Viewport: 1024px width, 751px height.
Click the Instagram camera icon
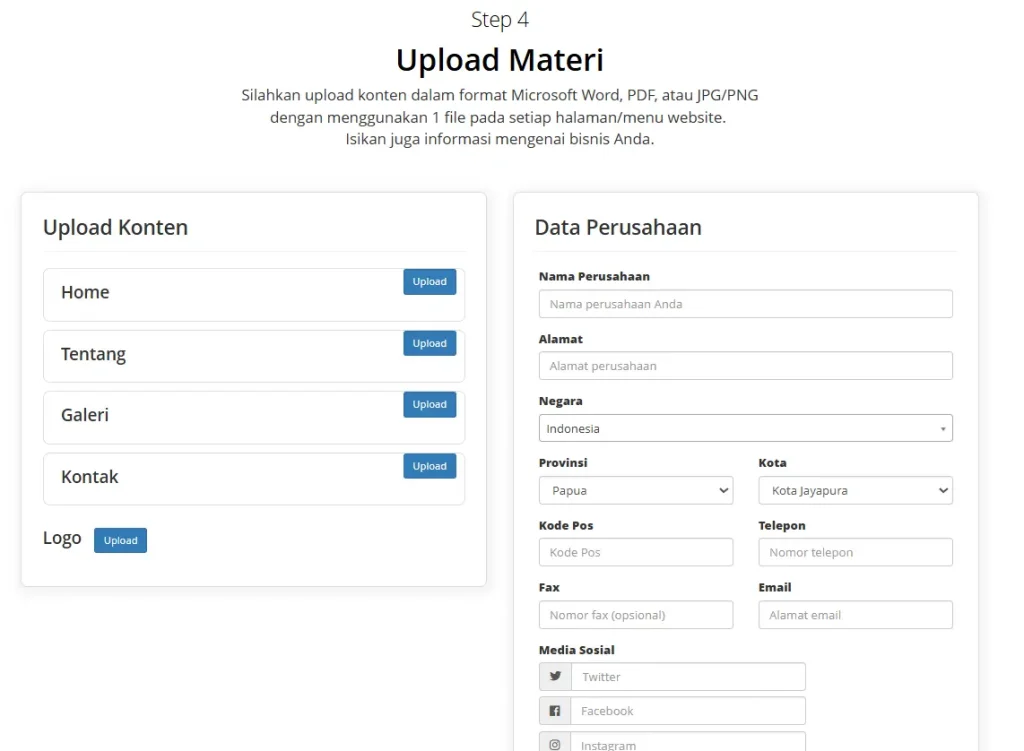[x=554, y=744]
